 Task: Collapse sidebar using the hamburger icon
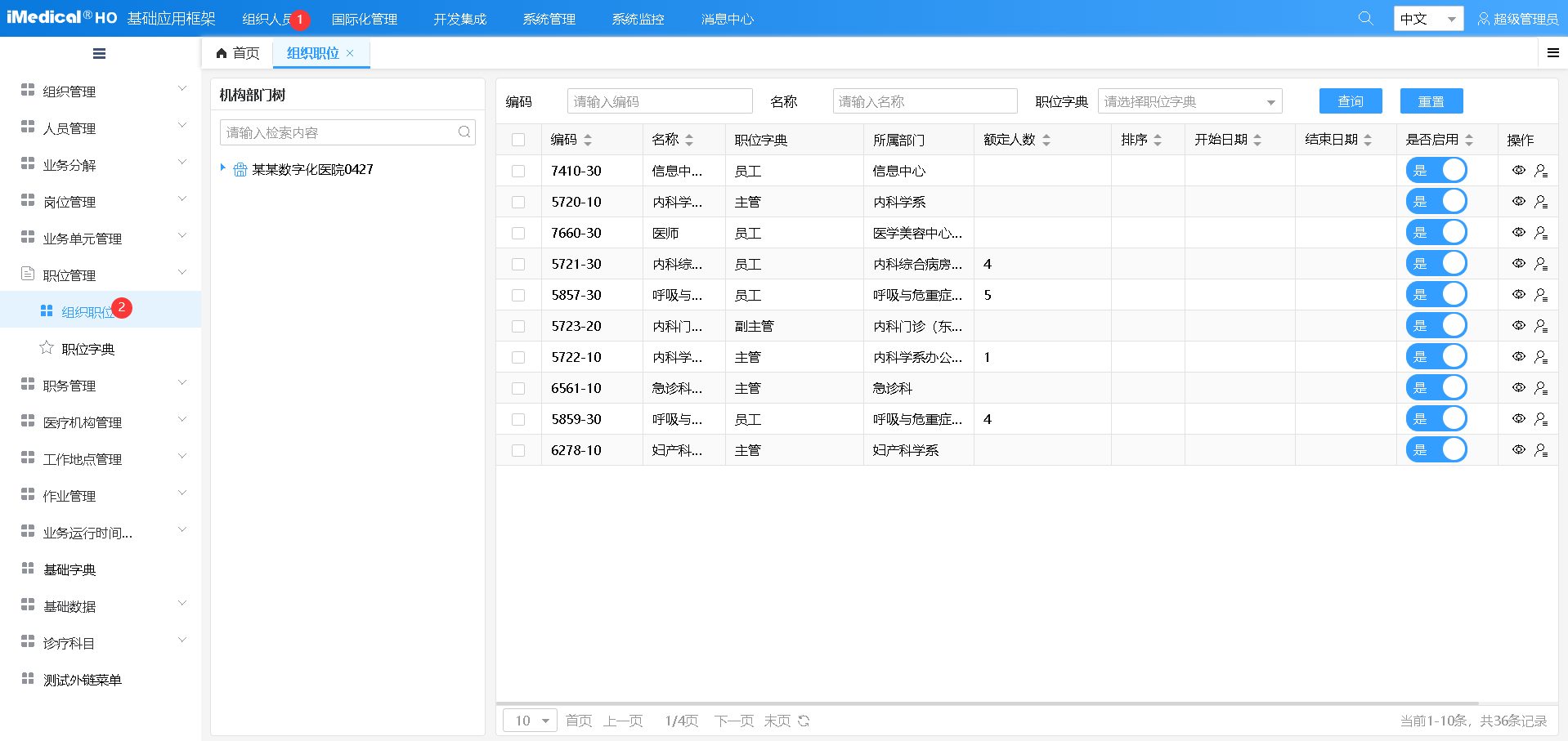[x=99, y=54]
